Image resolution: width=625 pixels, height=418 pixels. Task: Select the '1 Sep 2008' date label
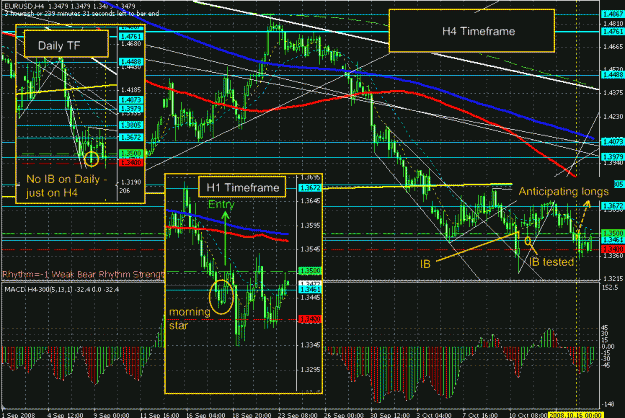point(19,415)
